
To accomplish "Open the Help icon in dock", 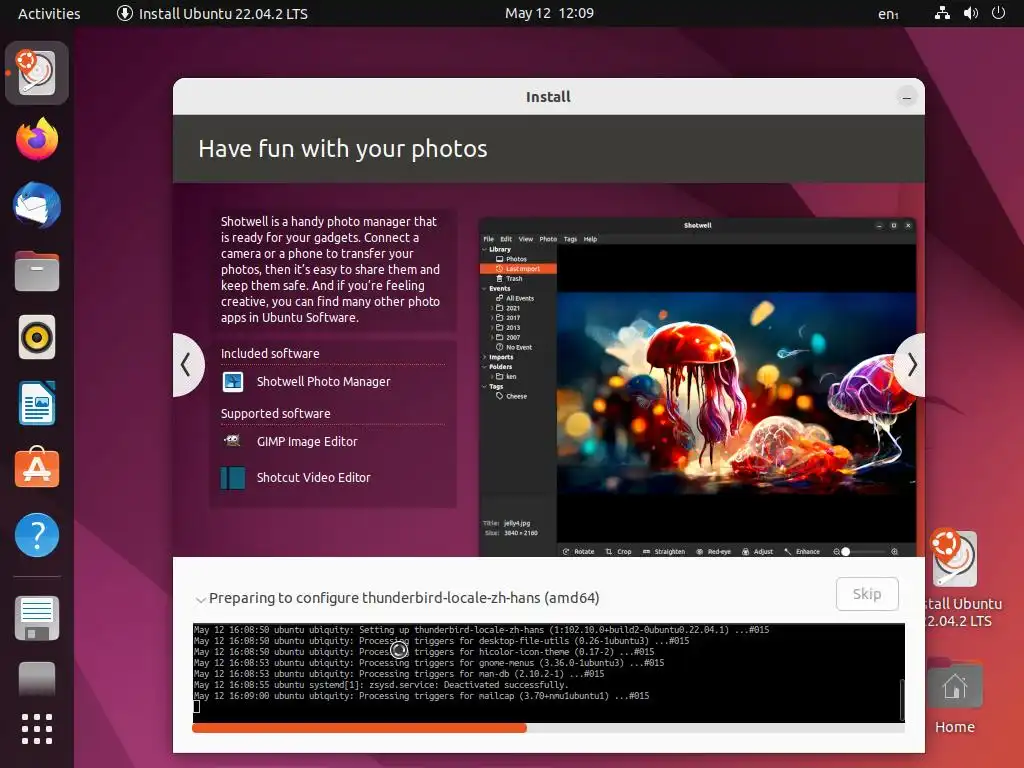I will [37, 535].
